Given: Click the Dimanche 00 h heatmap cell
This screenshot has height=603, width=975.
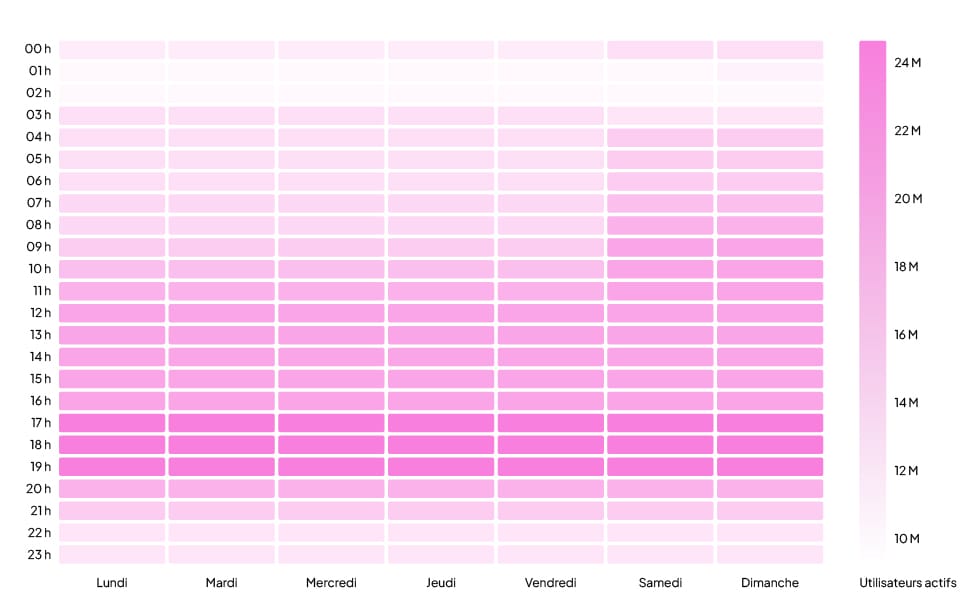Looking at the screenshot, I should [770, 49].
